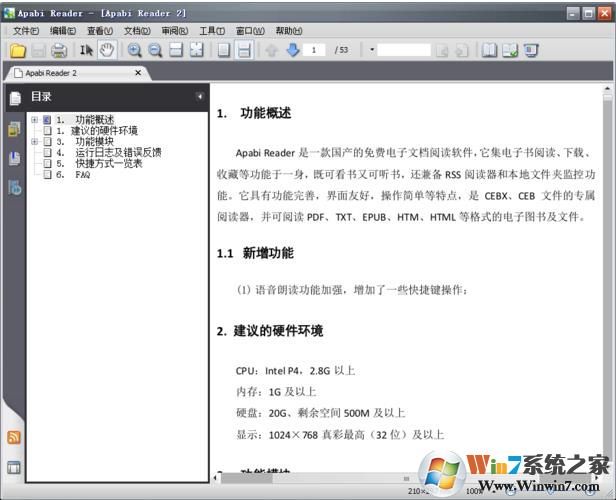Image resolution: width=616 pixels, height=500 pixels.
Task: Click the page number input field
Action: point(314,50)
